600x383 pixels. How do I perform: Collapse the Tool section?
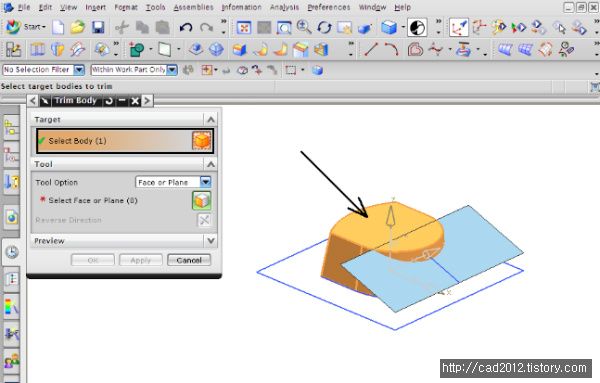[211, 164]
